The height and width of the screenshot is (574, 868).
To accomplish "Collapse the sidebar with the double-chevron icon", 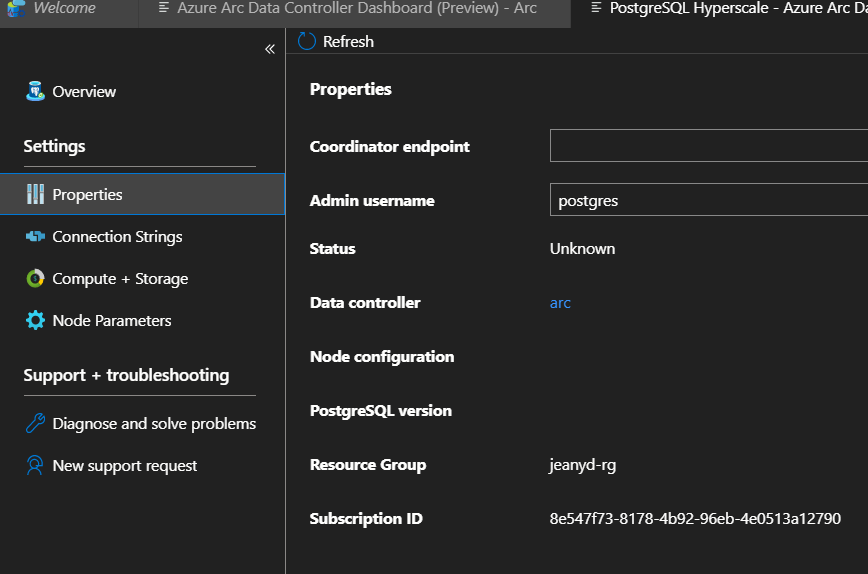I will [x=270, y=49].
